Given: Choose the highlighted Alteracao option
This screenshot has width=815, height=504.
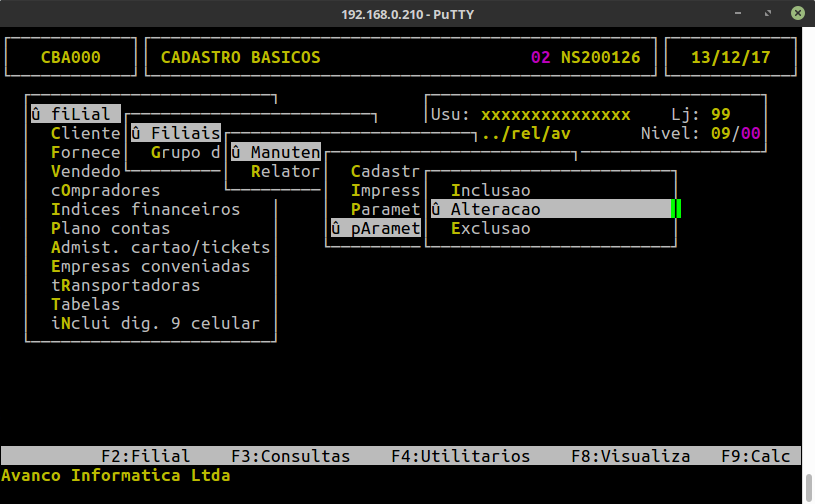Looking at the screenshot, I should coord(495,209).
